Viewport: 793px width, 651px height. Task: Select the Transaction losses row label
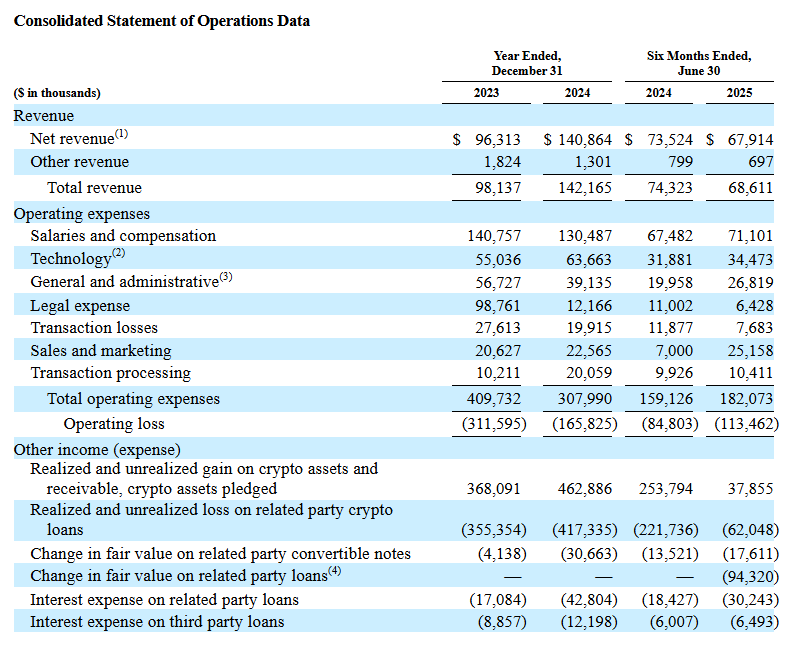point(94,328)
